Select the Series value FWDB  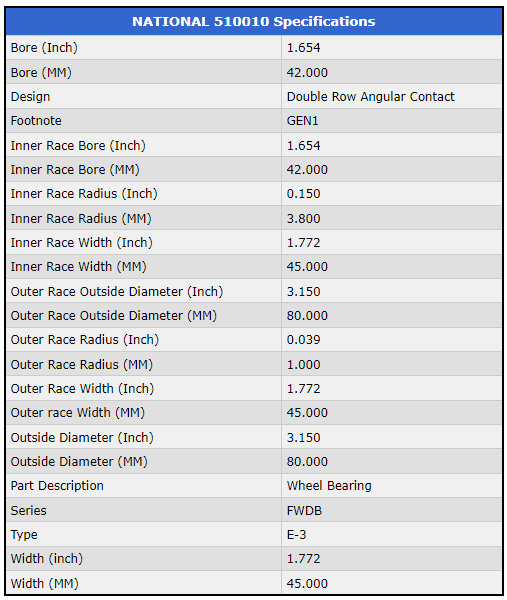pos(304,510)
